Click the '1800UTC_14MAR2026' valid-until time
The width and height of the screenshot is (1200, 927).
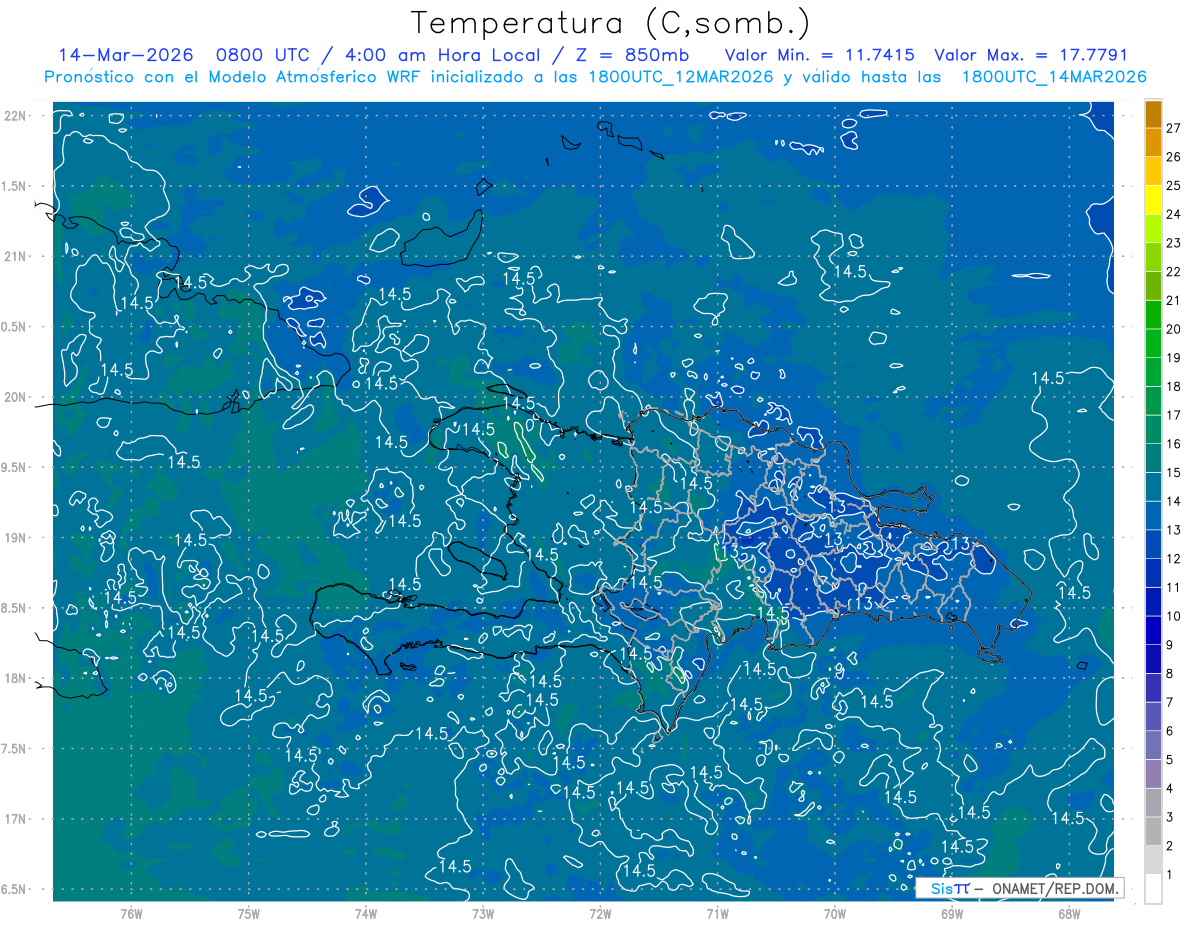(1053, 77)
